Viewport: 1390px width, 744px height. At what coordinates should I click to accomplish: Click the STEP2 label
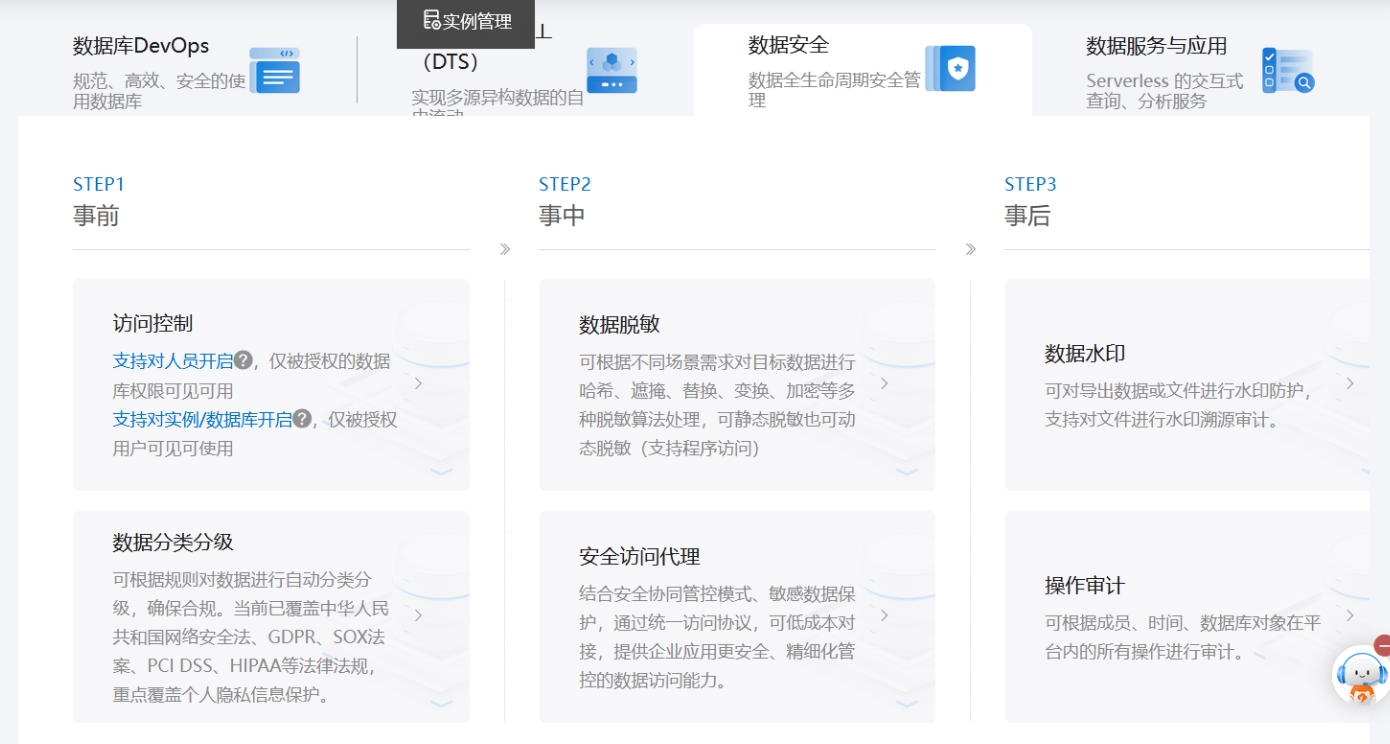565,184
